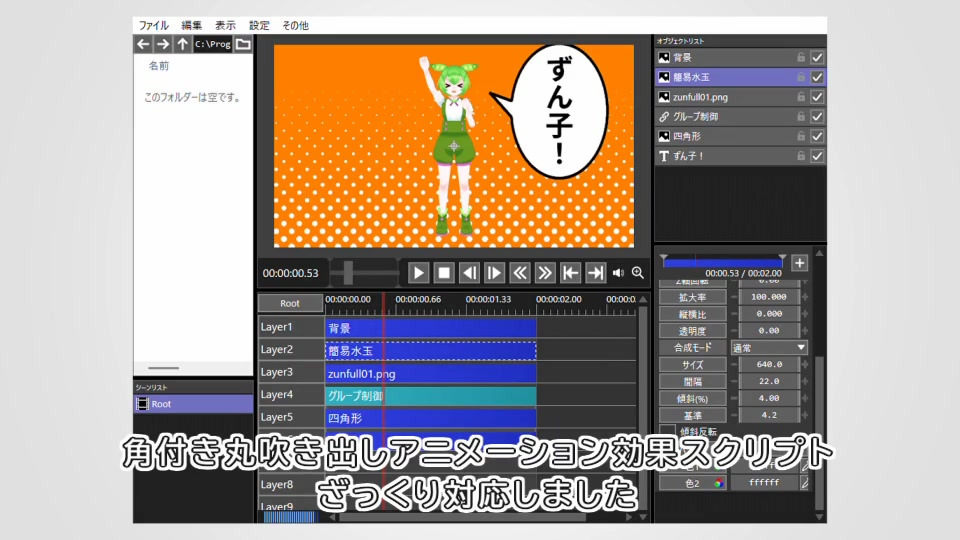Stop playback with the square stop button

coord(444,273)
